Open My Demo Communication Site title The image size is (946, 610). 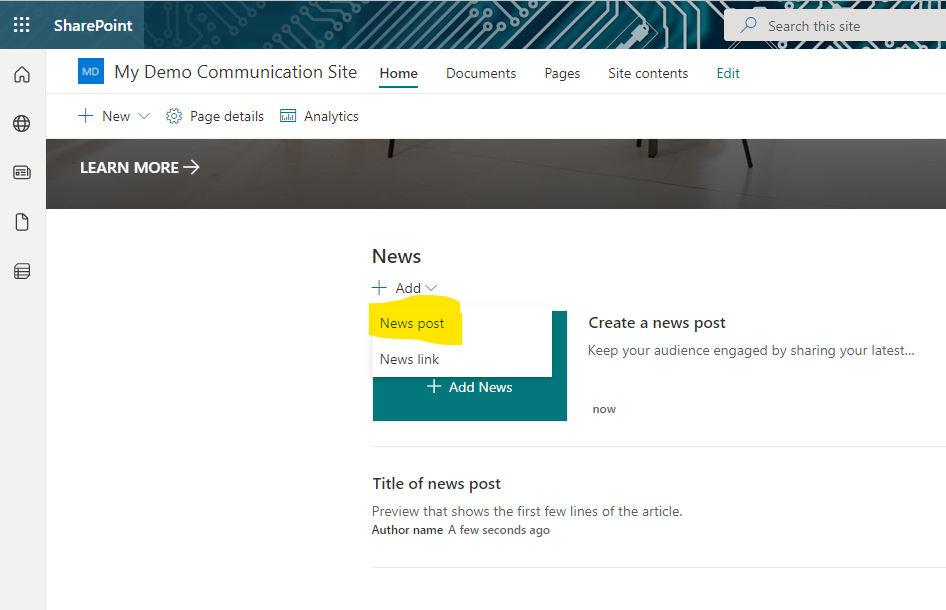[235, 72]
